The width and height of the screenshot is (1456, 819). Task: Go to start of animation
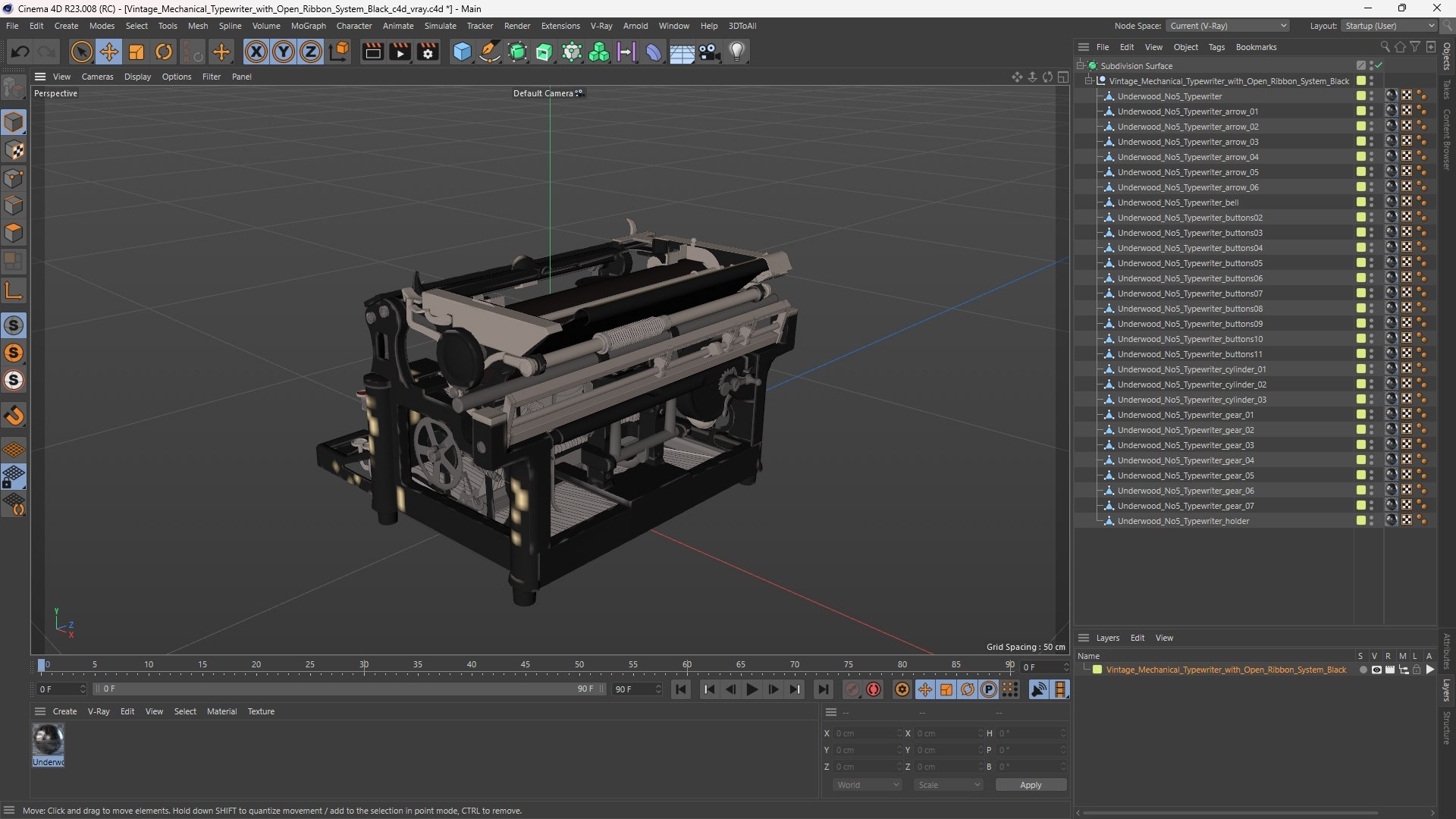[681, 689]
